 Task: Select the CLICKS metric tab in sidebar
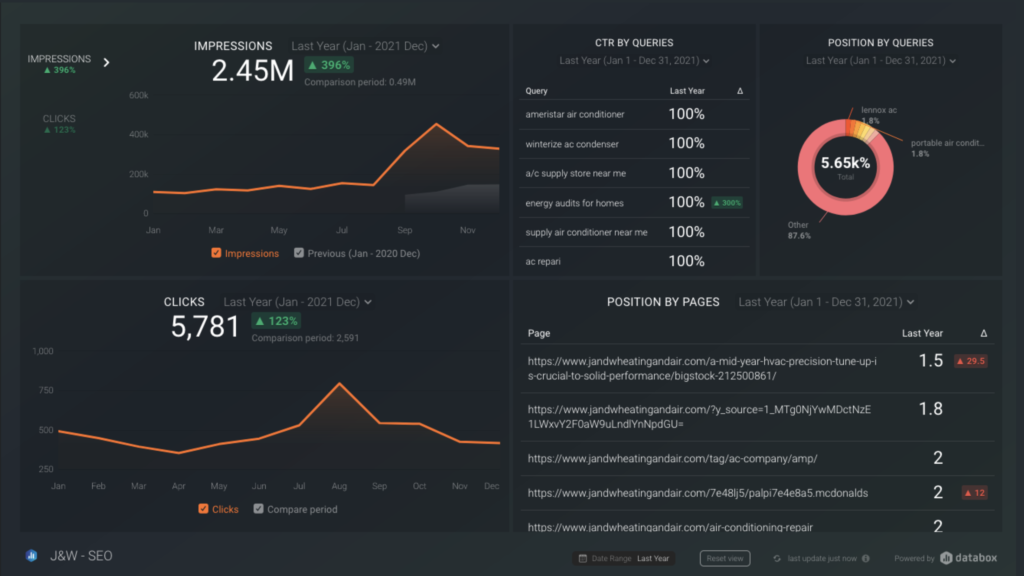click(60, 119)
